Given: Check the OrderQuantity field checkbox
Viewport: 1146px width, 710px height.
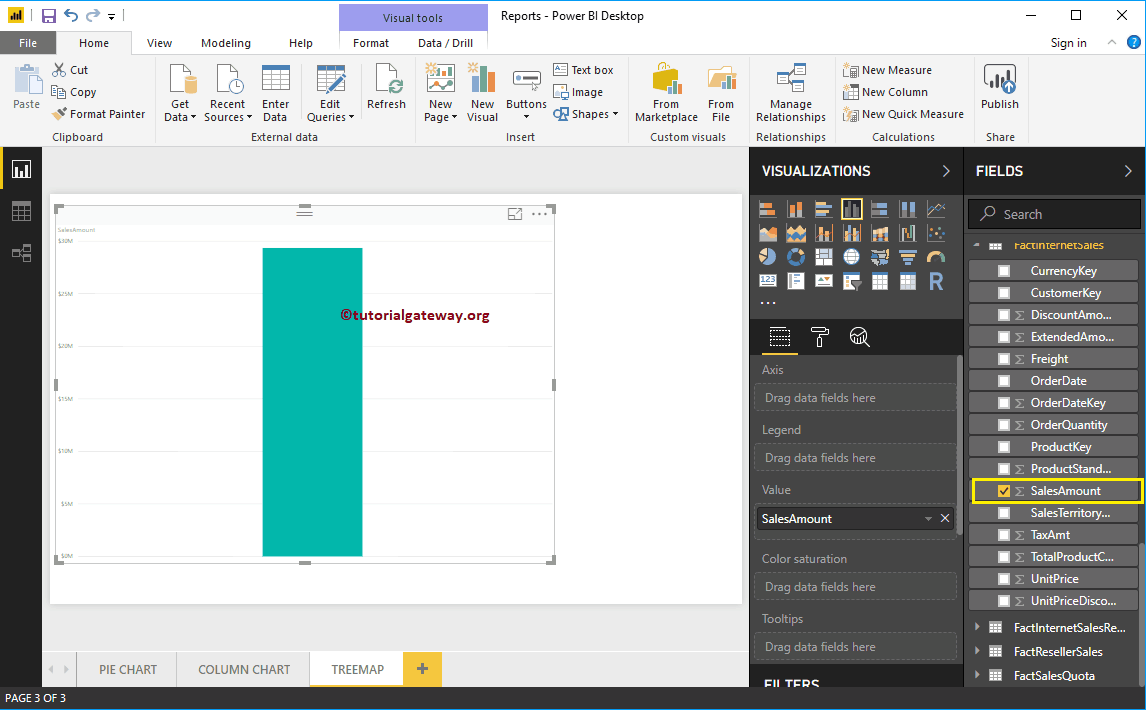Looking at the screenshot, I should click(x=1004, y=425).
